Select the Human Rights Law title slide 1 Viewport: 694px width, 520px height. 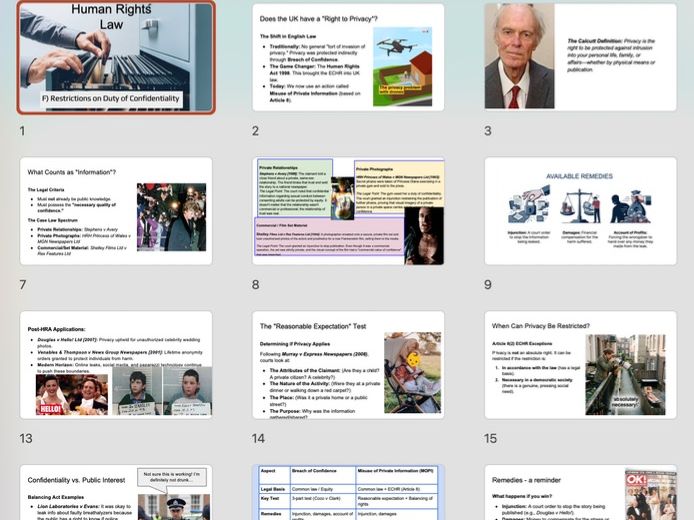116,58
